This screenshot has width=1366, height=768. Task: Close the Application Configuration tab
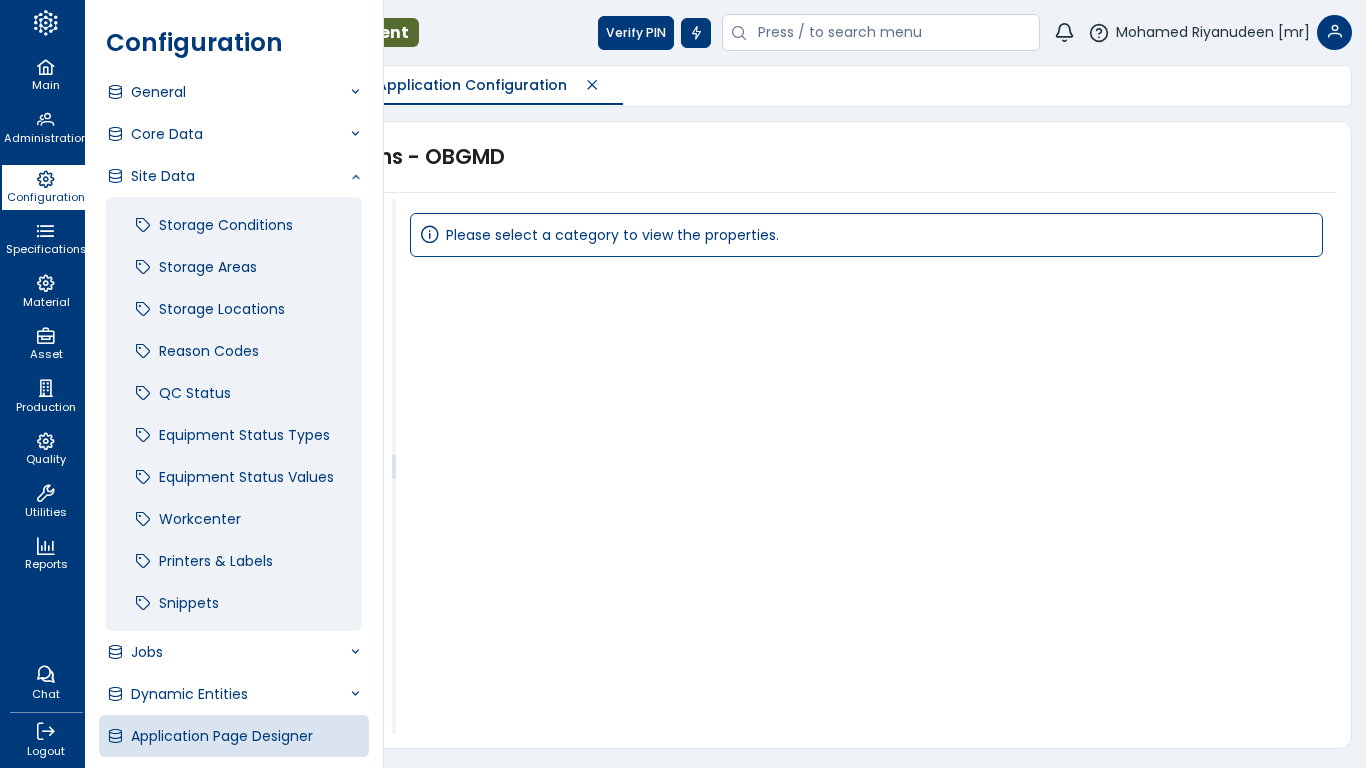tap(592, 85)
